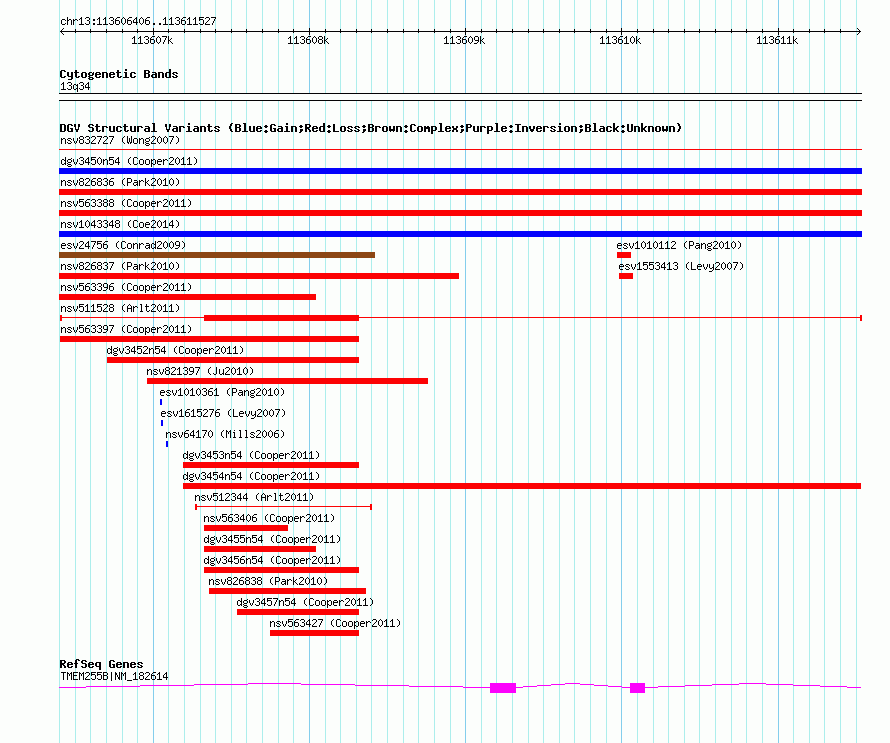The image size is (890, 743).
Task: Select the dgv3452n54 (Cooper2011) red bar
Action: 233,360
